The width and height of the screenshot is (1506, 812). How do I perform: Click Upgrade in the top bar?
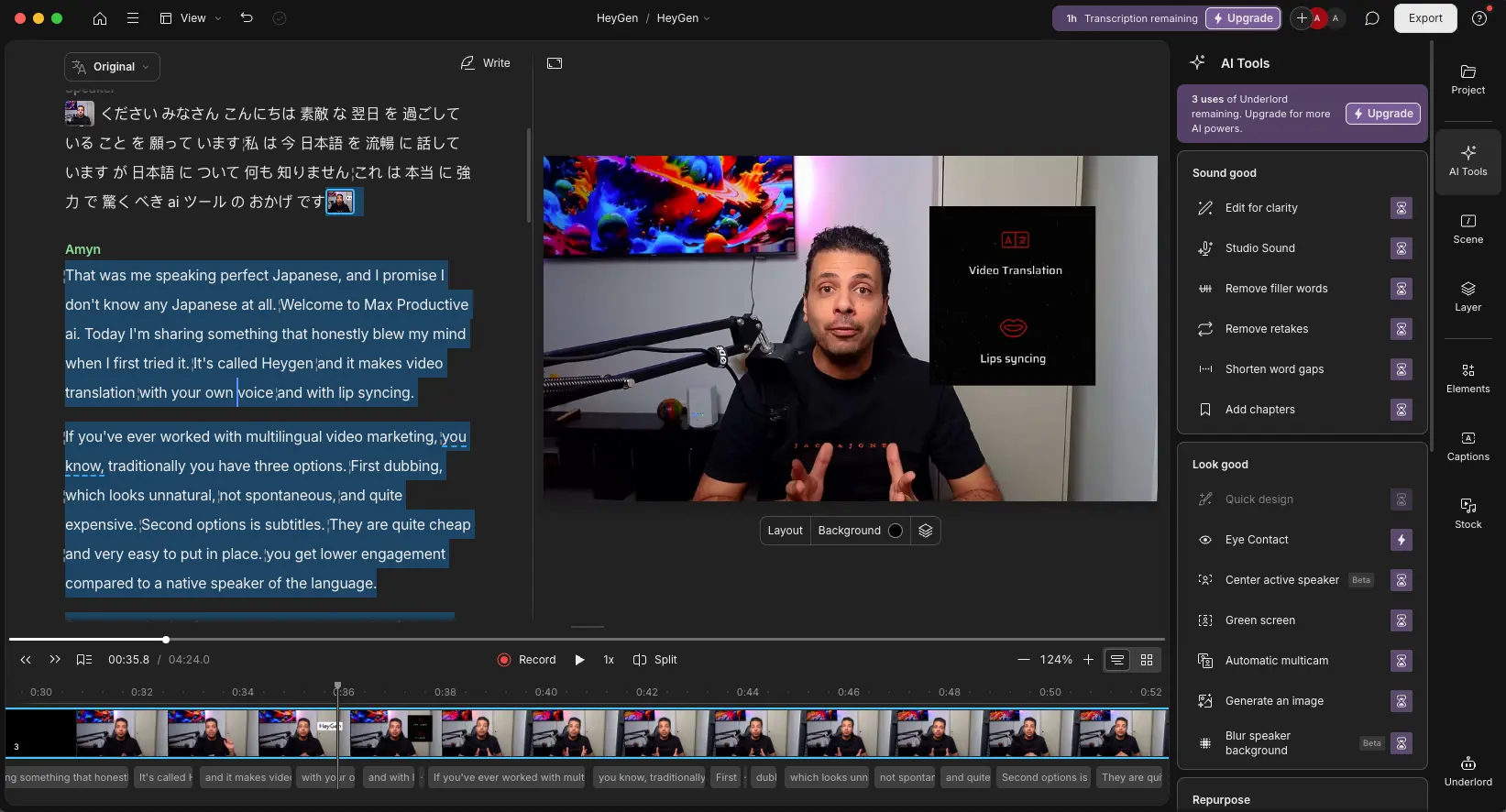click(1244, 18)
